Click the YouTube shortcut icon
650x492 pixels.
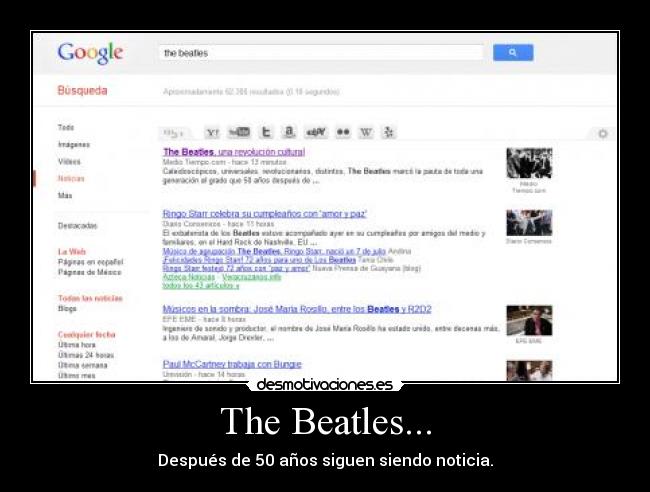click(x=239, y=133)
